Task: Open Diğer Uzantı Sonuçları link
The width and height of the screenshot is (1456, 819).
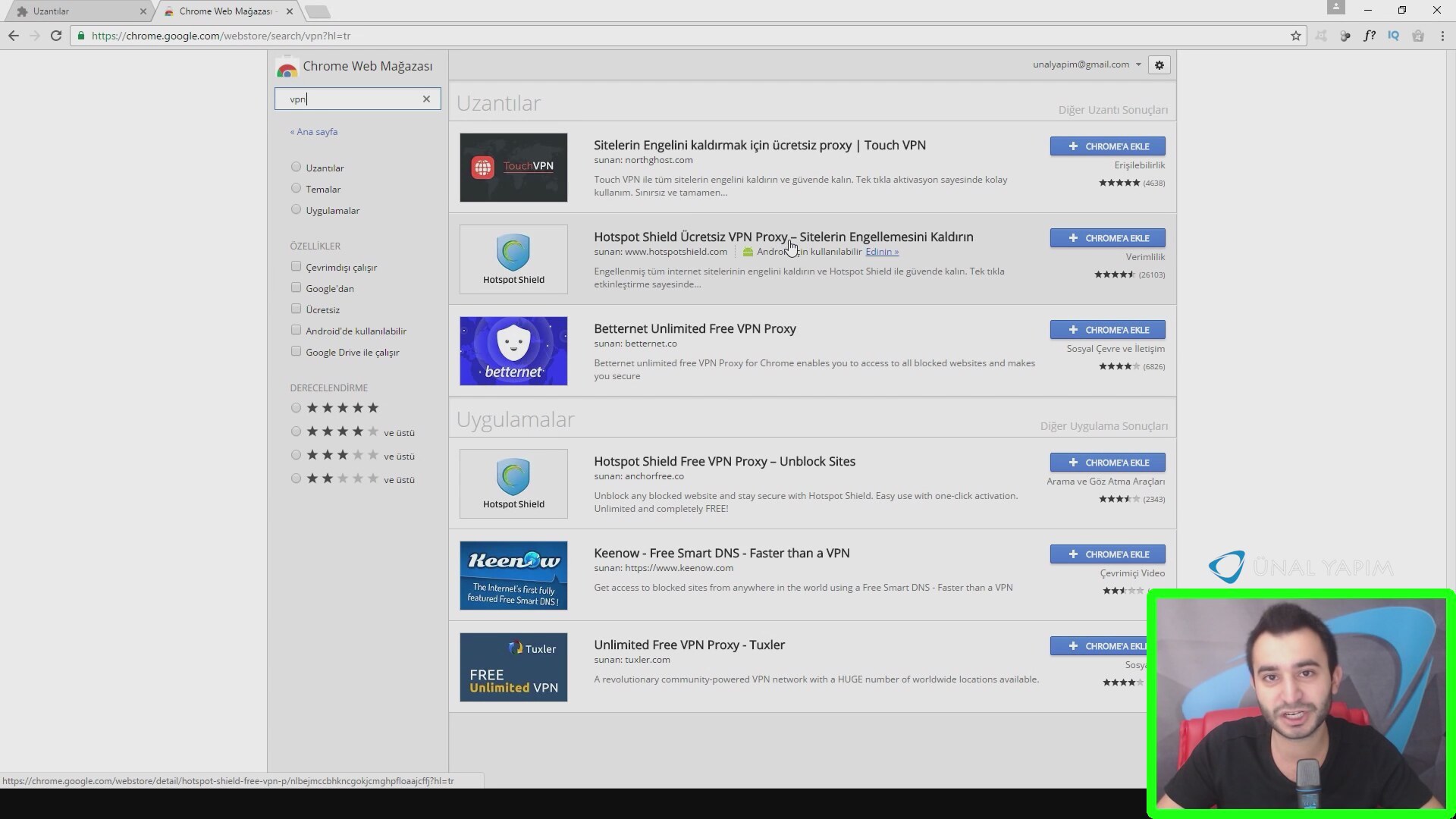Action: click(x=1112, y=110)
